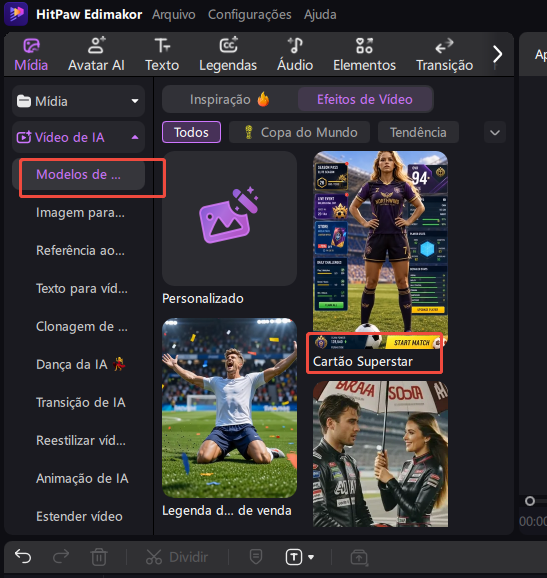Click the Dividir scissors button
547x578 pixels.
[177, 557]
